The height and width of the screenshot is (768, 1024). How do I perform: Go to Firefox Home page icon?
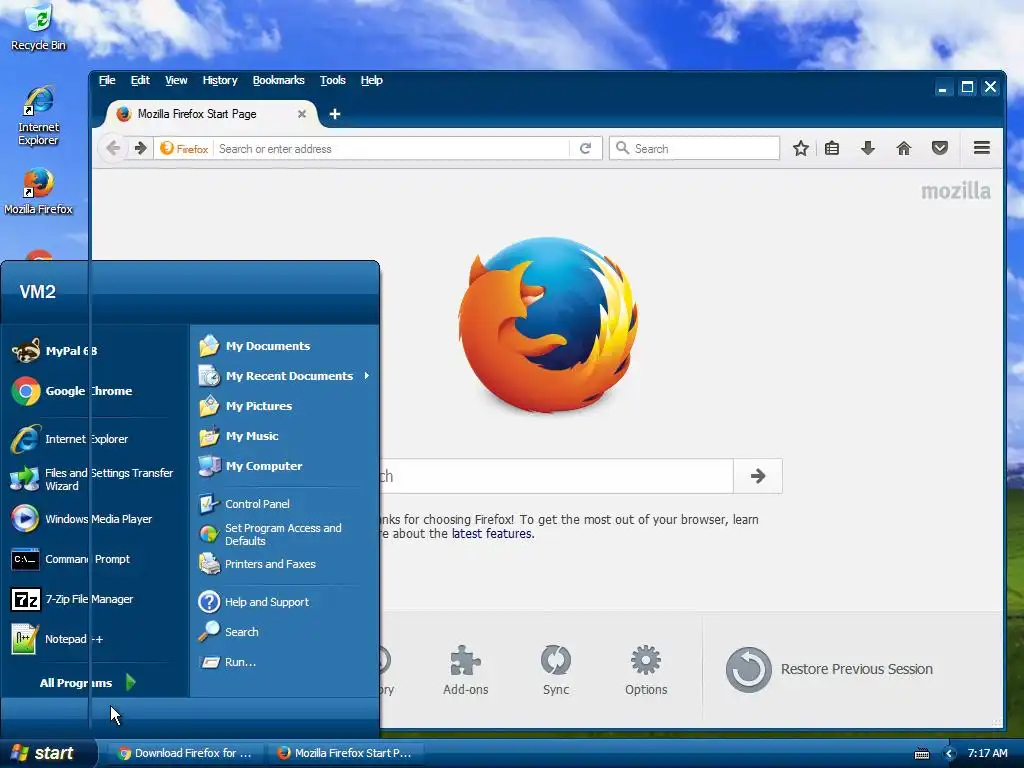point(904,148)
